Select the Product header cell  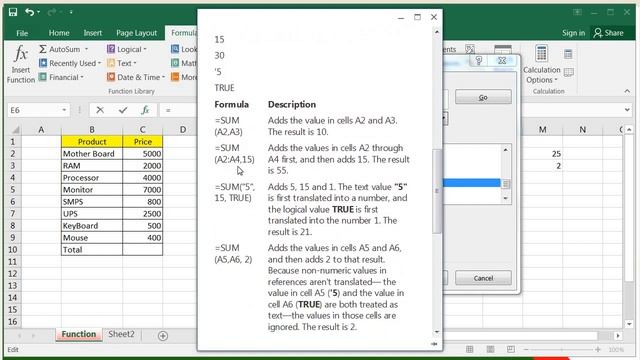[x=92, y=142]
